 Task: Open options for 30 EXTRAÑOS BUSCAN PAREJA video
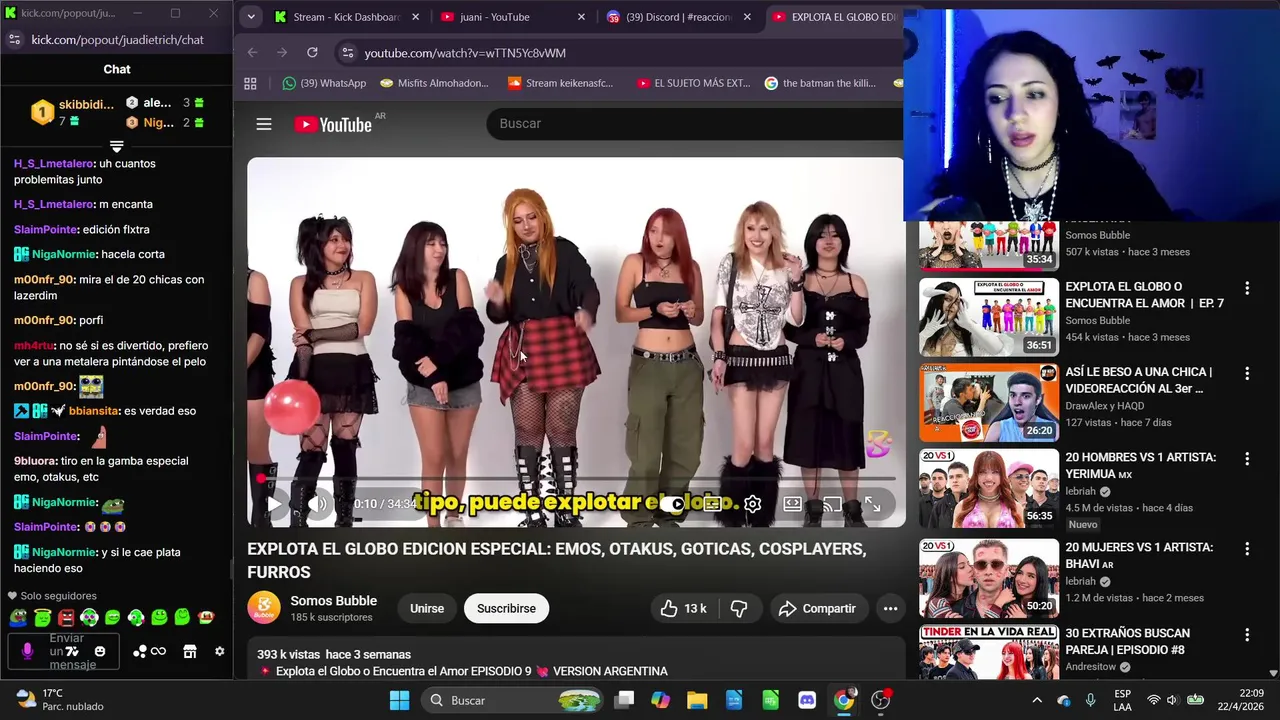1246,635
